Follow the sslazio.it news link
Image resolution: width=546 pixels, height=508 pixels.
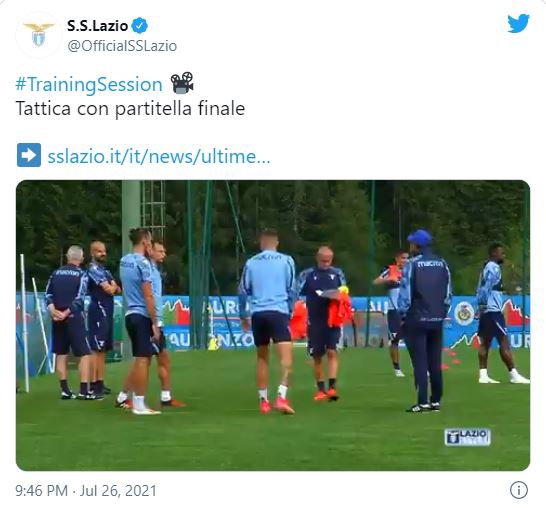[x=159, y=156]
